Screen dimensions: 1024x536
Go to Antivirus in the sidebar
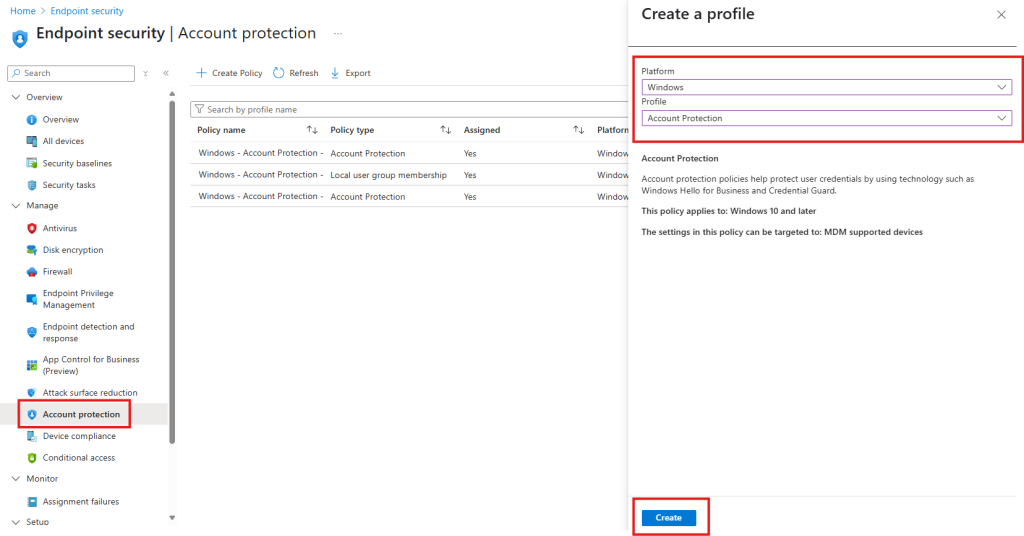coord(59,228)
